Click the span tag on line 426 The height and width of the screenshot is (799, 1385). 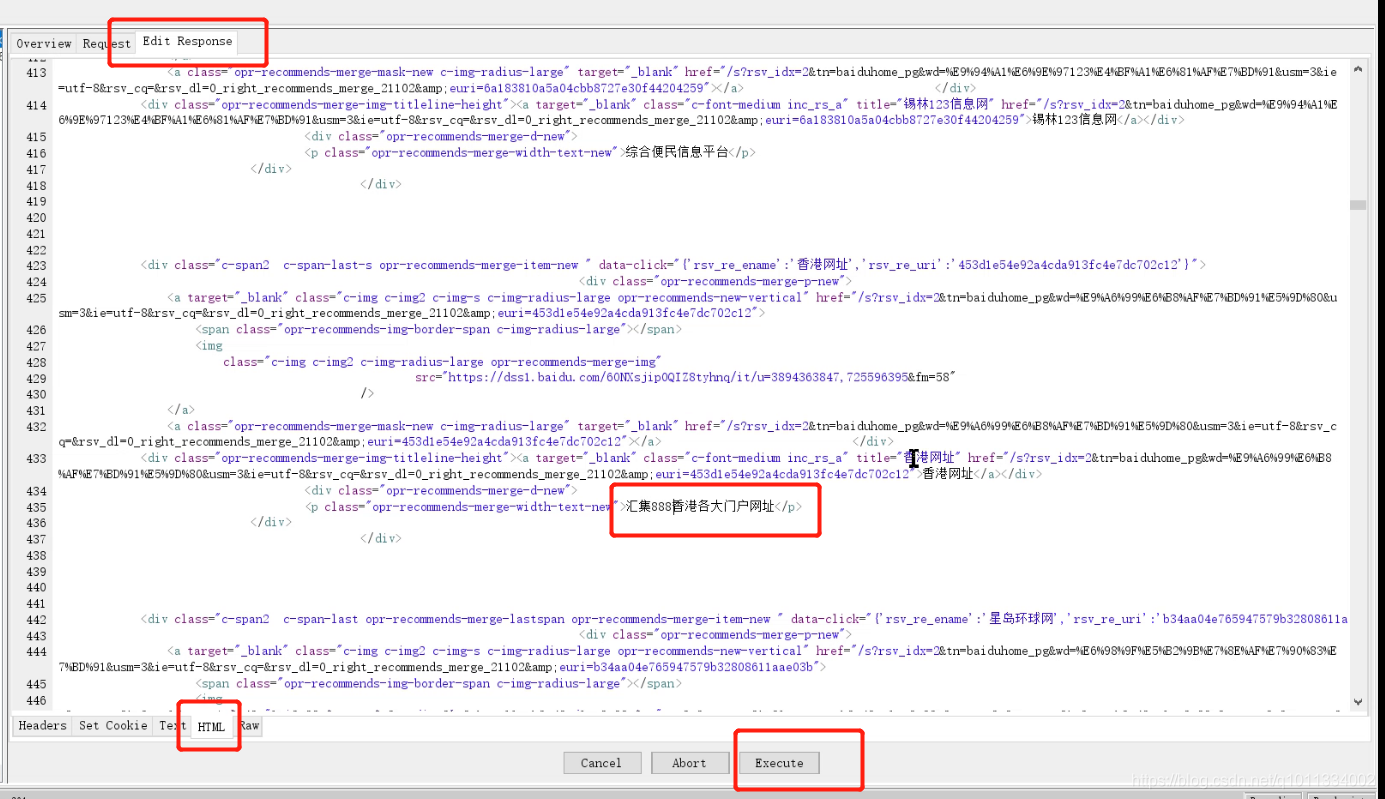point(437,329)
